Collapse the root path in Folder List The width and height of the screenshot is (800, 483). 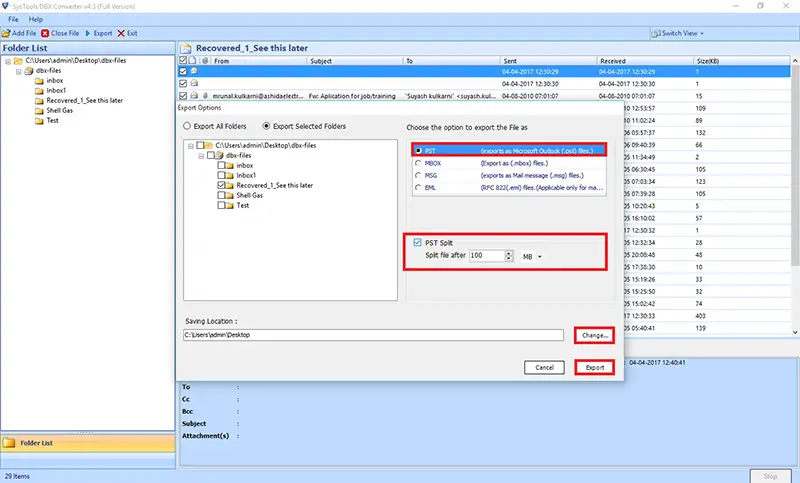click(8, 61)
